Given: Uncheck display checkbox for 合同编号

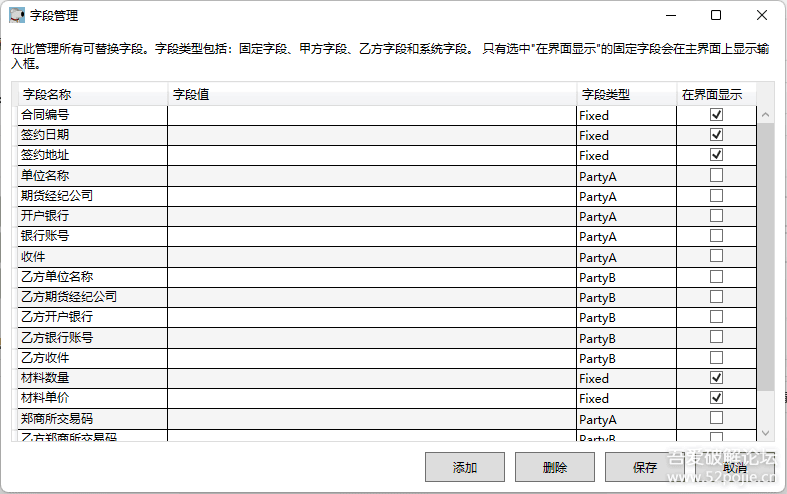Looking at the screenshot, I should click(x=716, y=114).
